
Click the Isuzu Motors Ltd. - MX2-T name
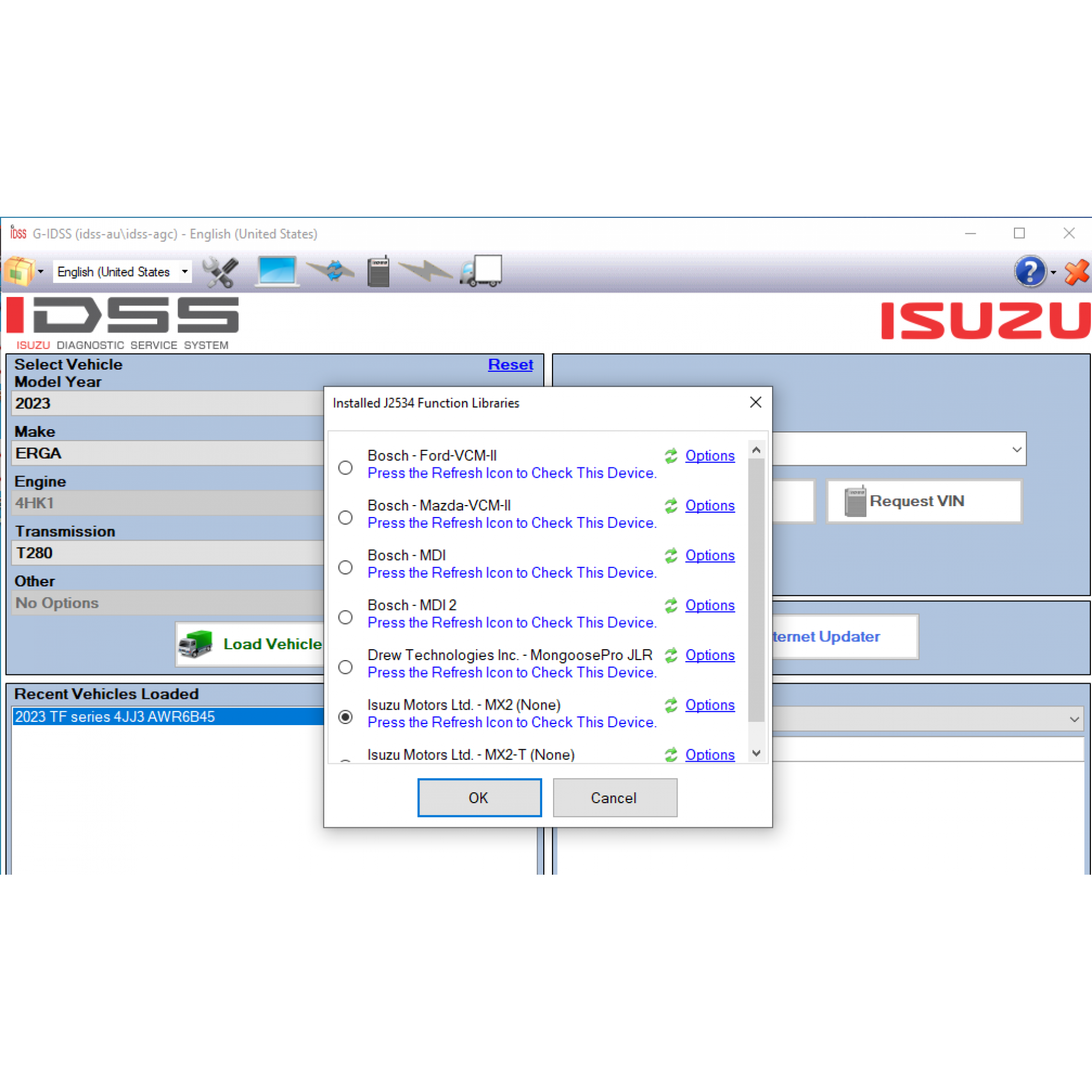point(471,755)
